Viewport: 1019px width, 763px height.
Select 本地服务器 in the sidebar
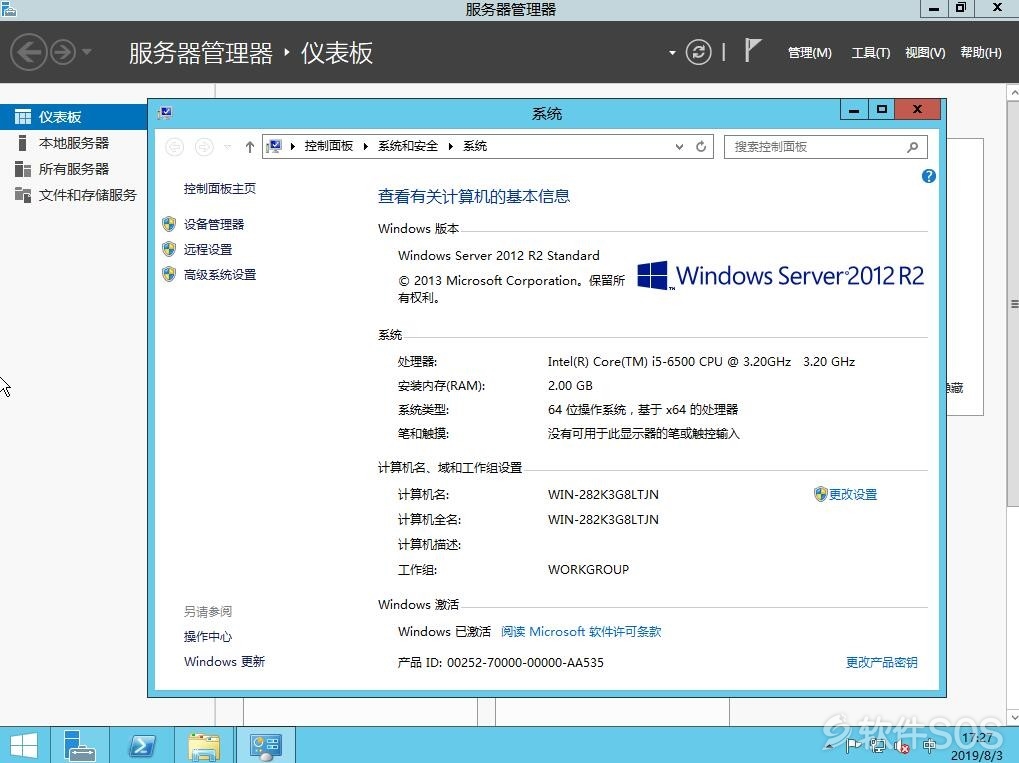tap(73, 143)
